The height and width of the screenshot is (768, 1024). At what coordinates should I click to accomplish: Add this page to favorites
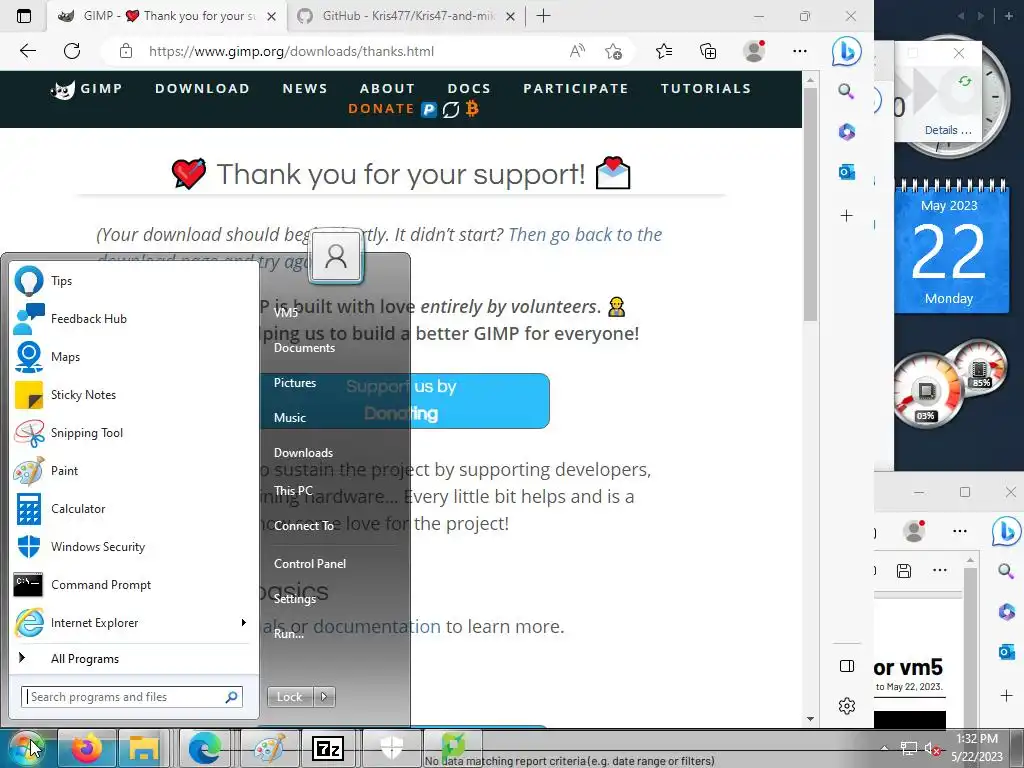(613, 51)
